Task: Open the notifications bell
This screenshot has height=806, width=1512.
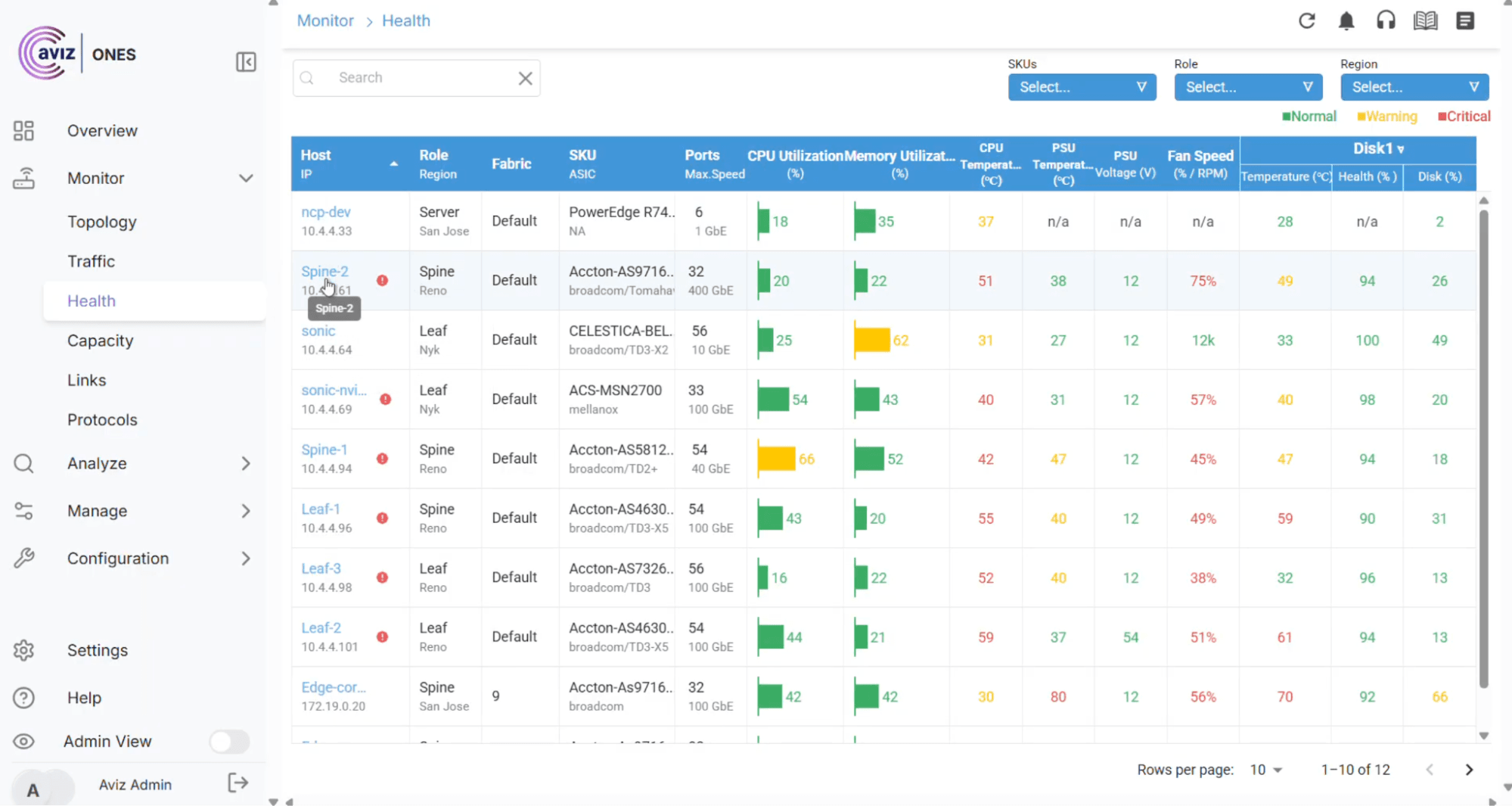Action: (1346, 20)
